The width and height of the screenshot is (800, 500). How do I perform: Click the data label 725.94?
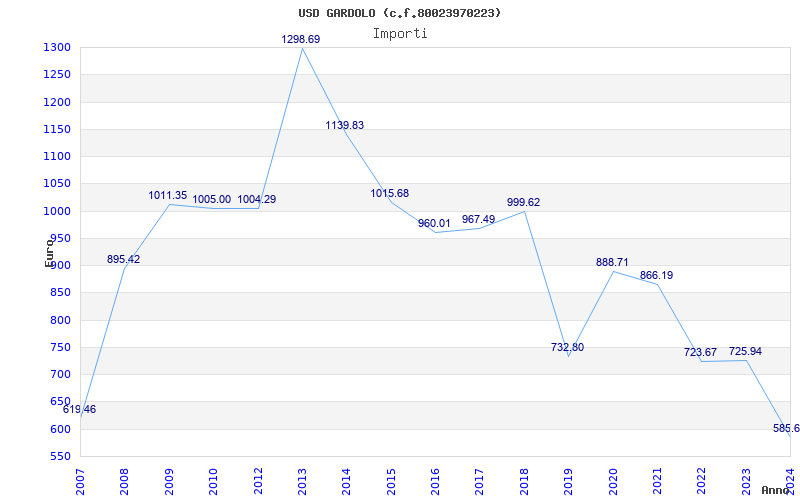tap(745, 352)
